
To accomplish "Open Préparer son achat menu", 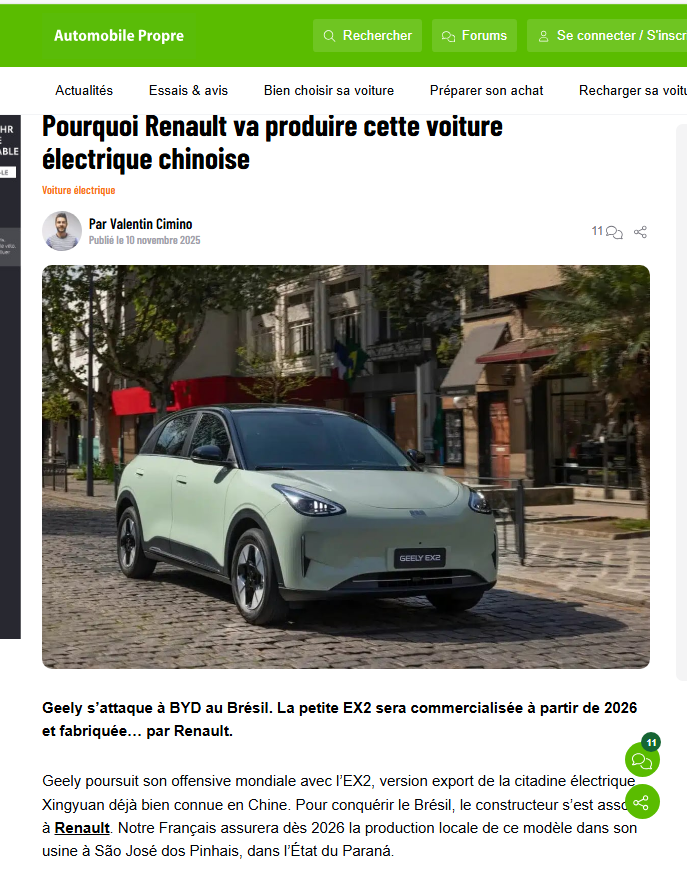I will pyautogui.click(x=487, y=90).
